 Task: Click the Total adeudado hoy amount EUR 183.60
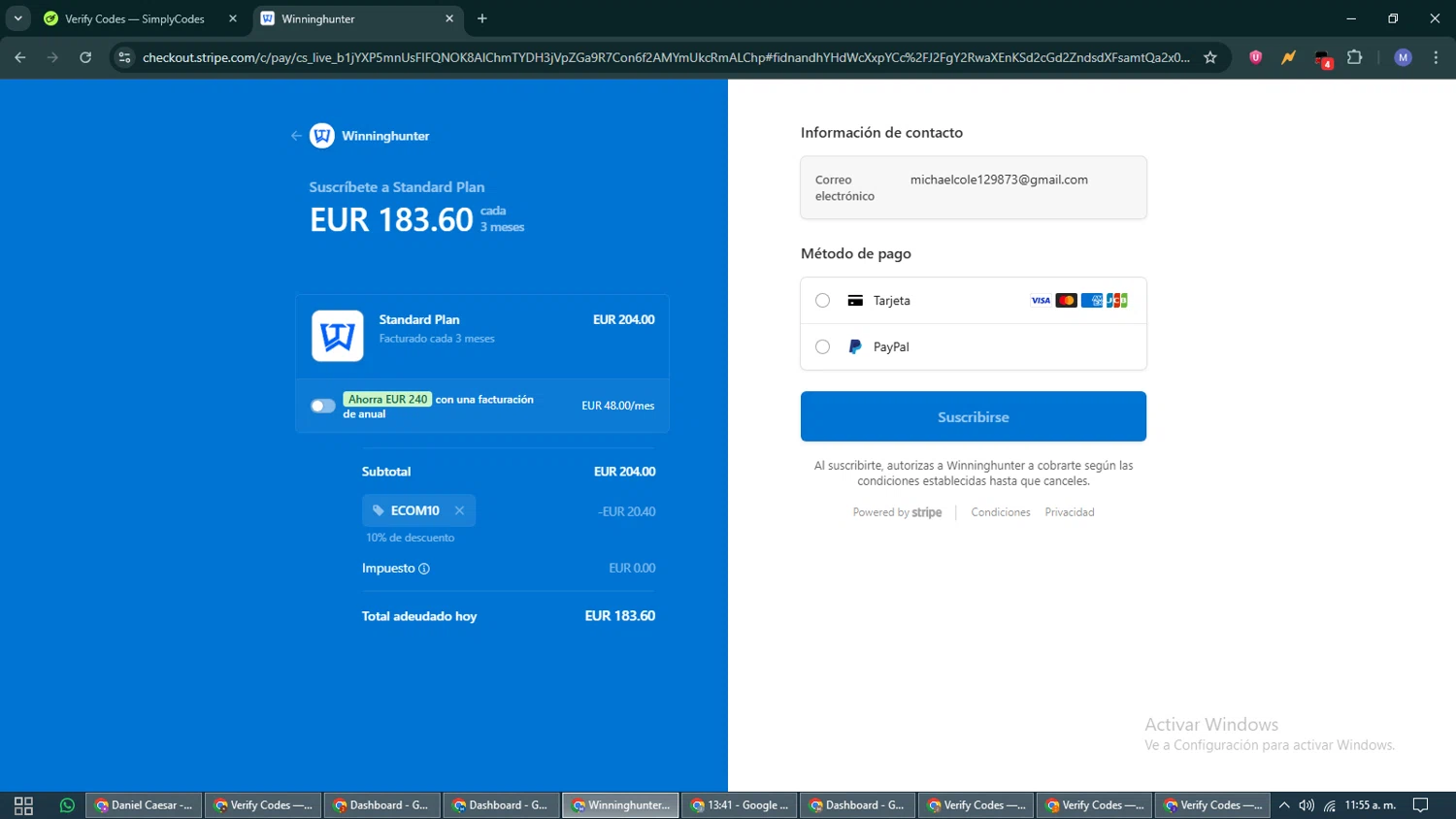point(620,616)
